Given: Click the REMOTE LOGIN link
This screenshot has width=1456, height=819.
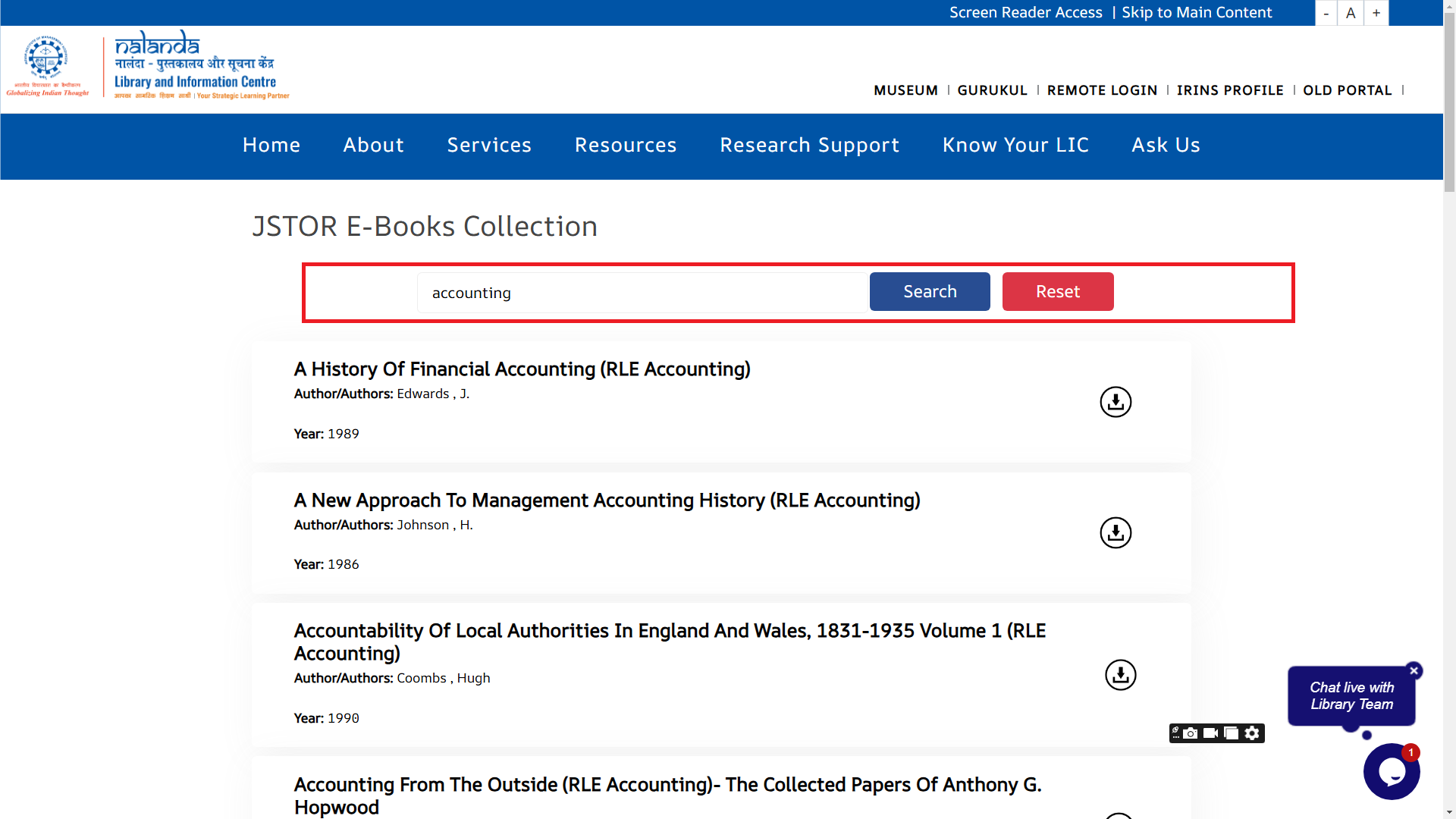Looking at the screenshot, I should point(1102,90).
